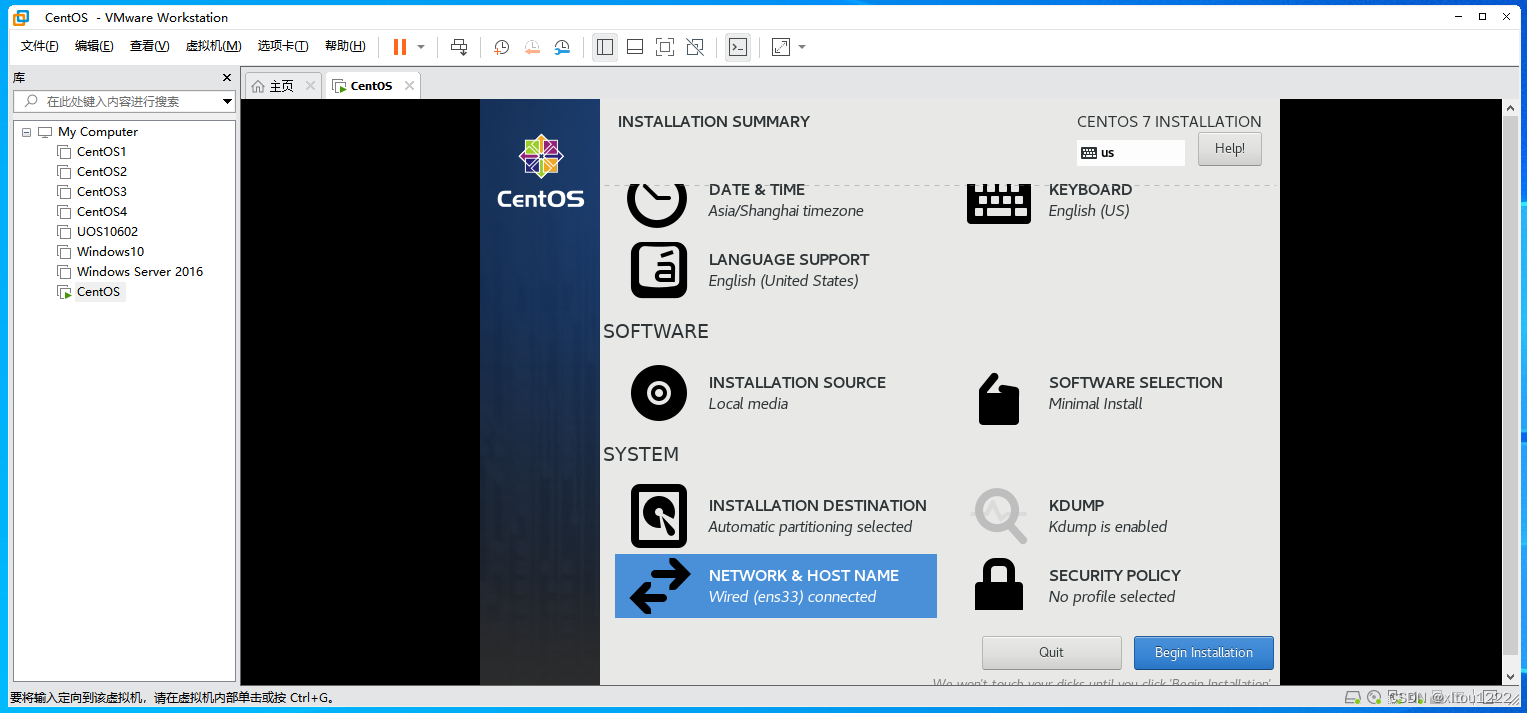Click 'Kdump is enabled' text
Image resolution: width=1527 pixels, height=713 pixels.
pos(1108,527)
